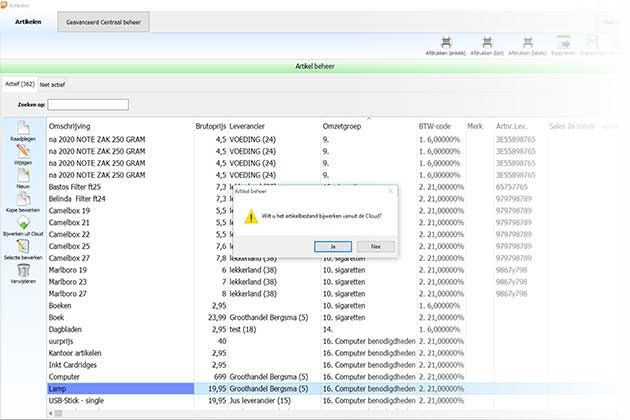
Task: Click the Wijzigen edit icon
Action: coord(22,151)
